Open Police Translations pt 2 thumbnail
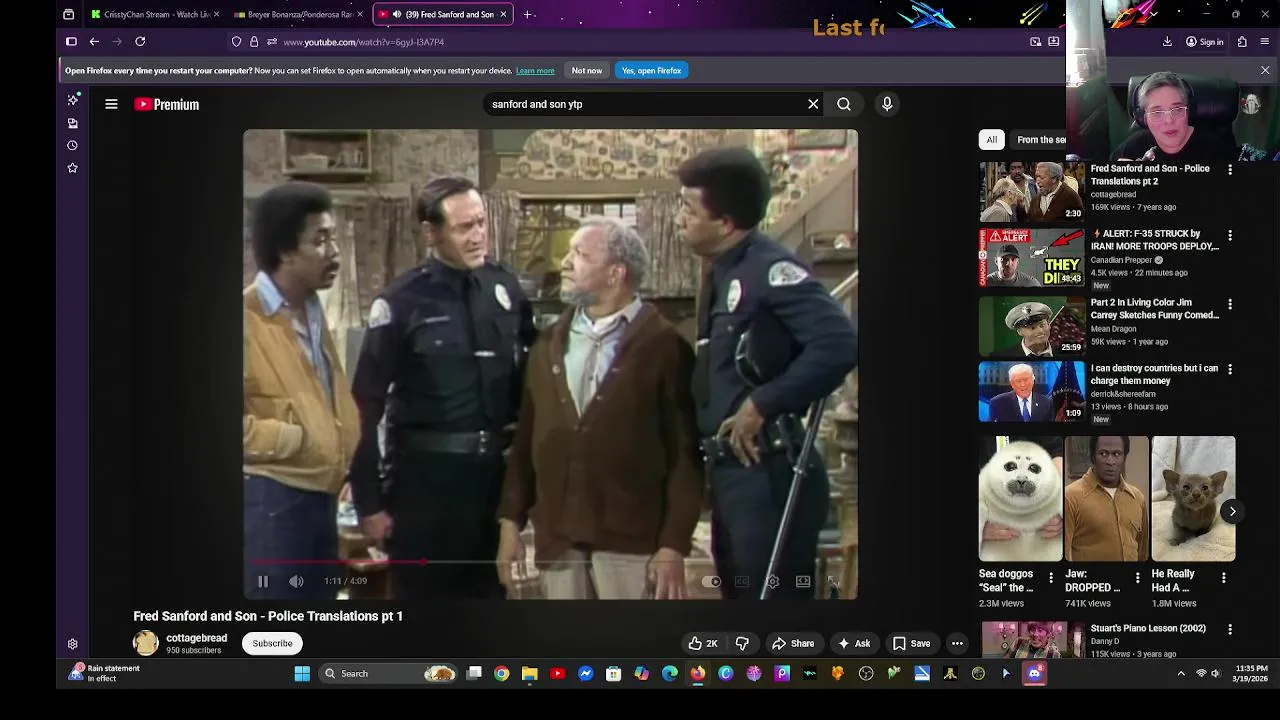Screen dimensions: 1280x720 click(x=1031, y=192)
